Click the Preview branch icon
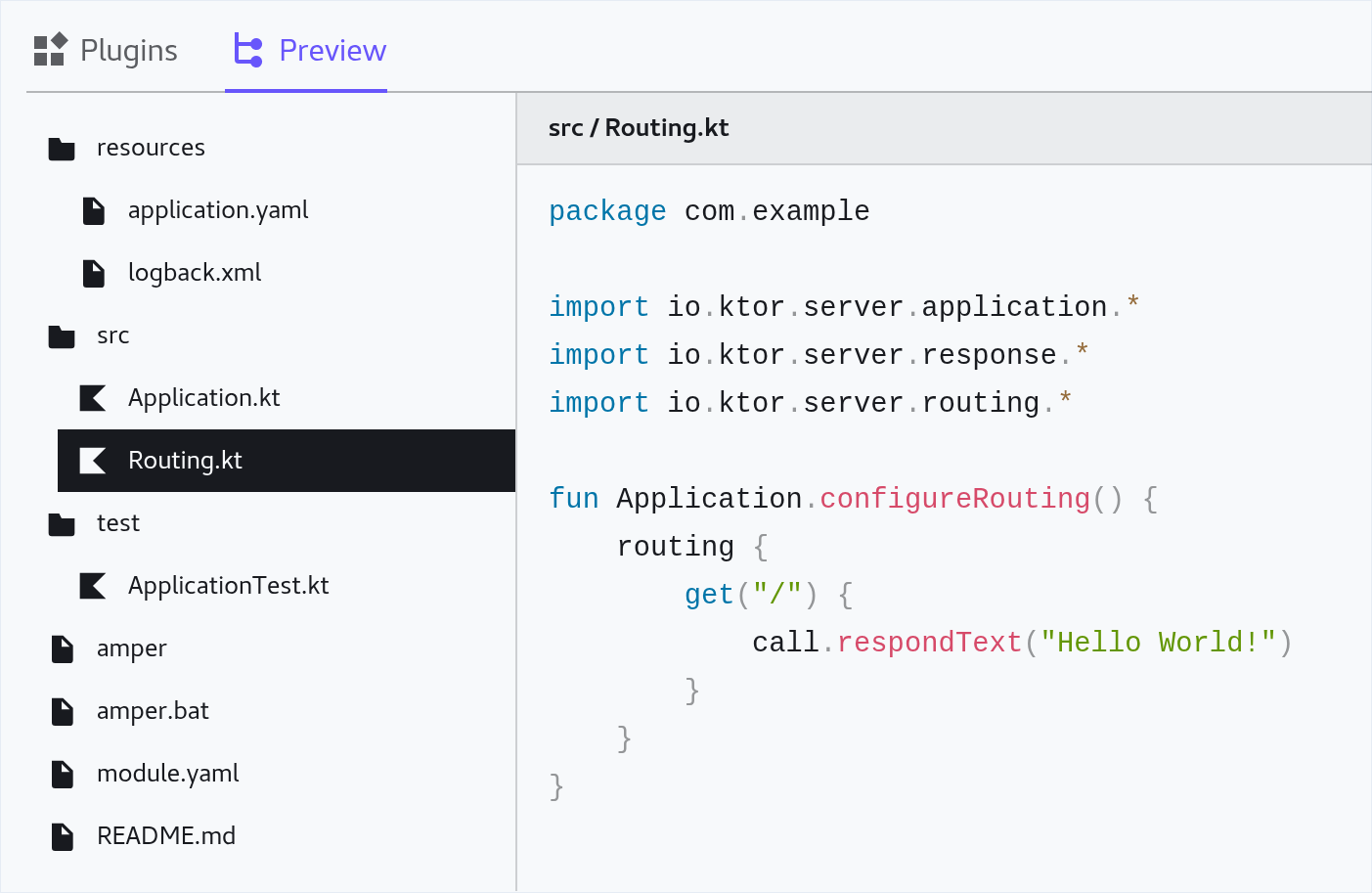Viewport: 1372px width, 893px height. coord(248,49)
